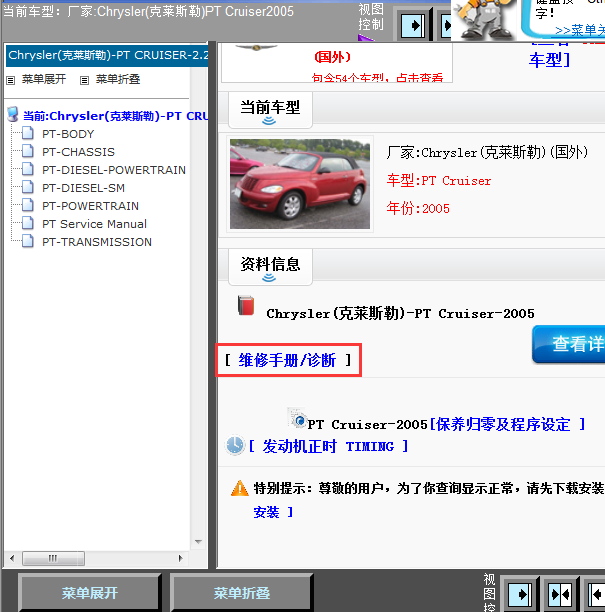Click the Chrysler wing logo
605x612 pixels.
click(256, 47)
